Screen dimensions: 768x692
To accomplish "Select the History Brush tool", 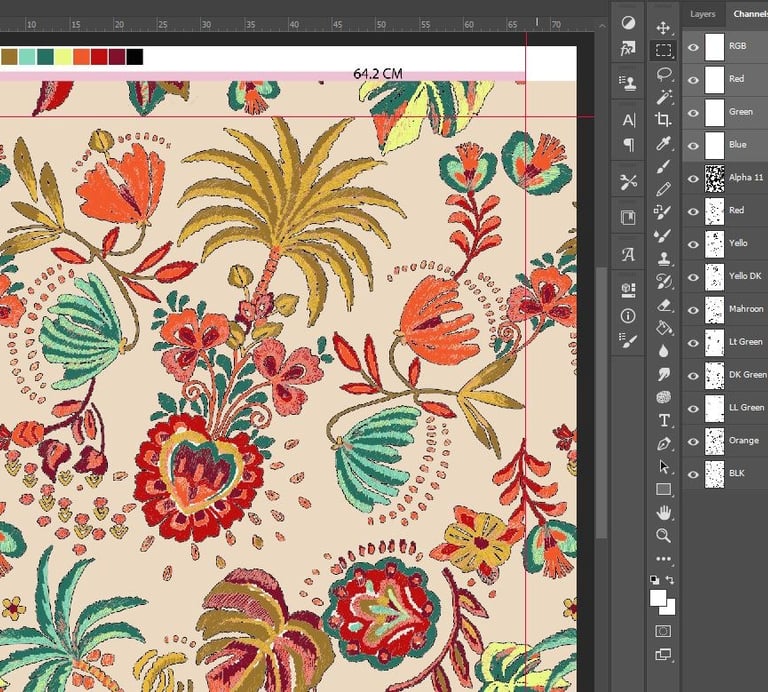I will coord(663,282).
